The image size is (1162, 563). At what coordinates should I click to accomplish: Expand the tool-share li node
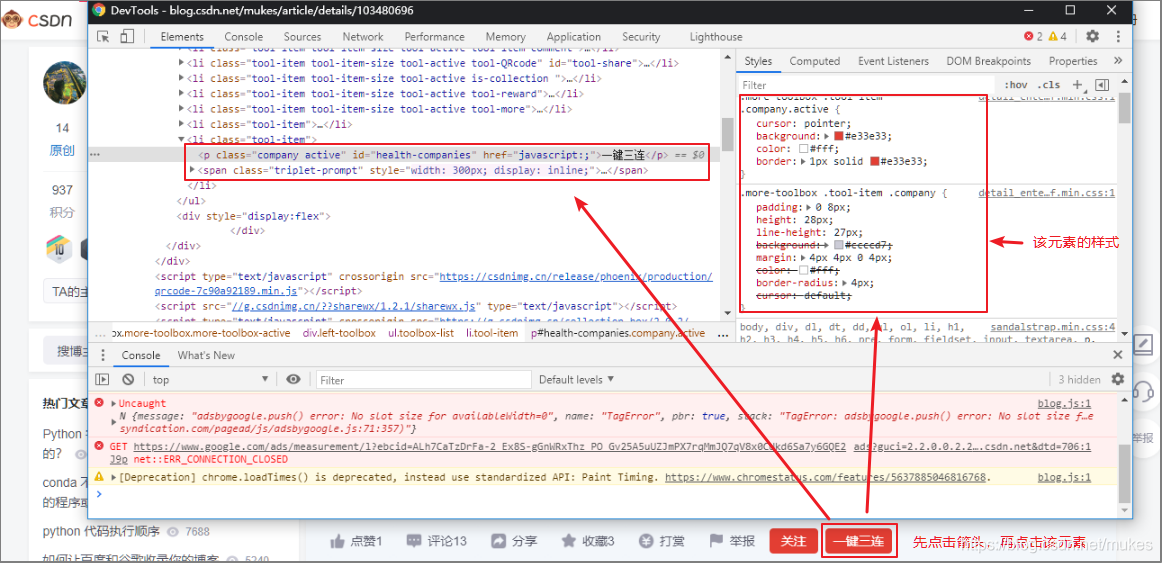tap(182, 63)
